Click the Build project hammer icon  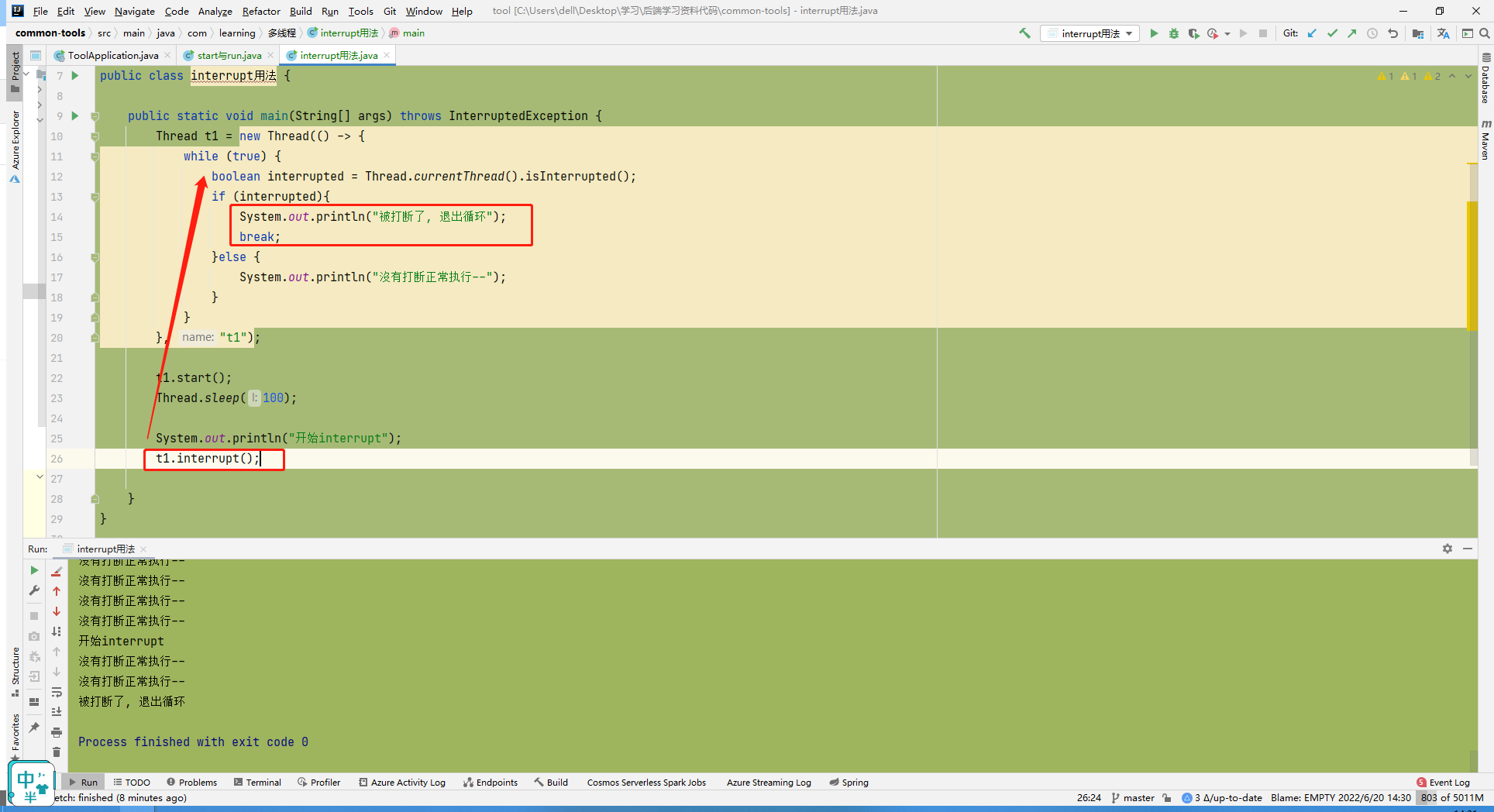pos(1024,33)
